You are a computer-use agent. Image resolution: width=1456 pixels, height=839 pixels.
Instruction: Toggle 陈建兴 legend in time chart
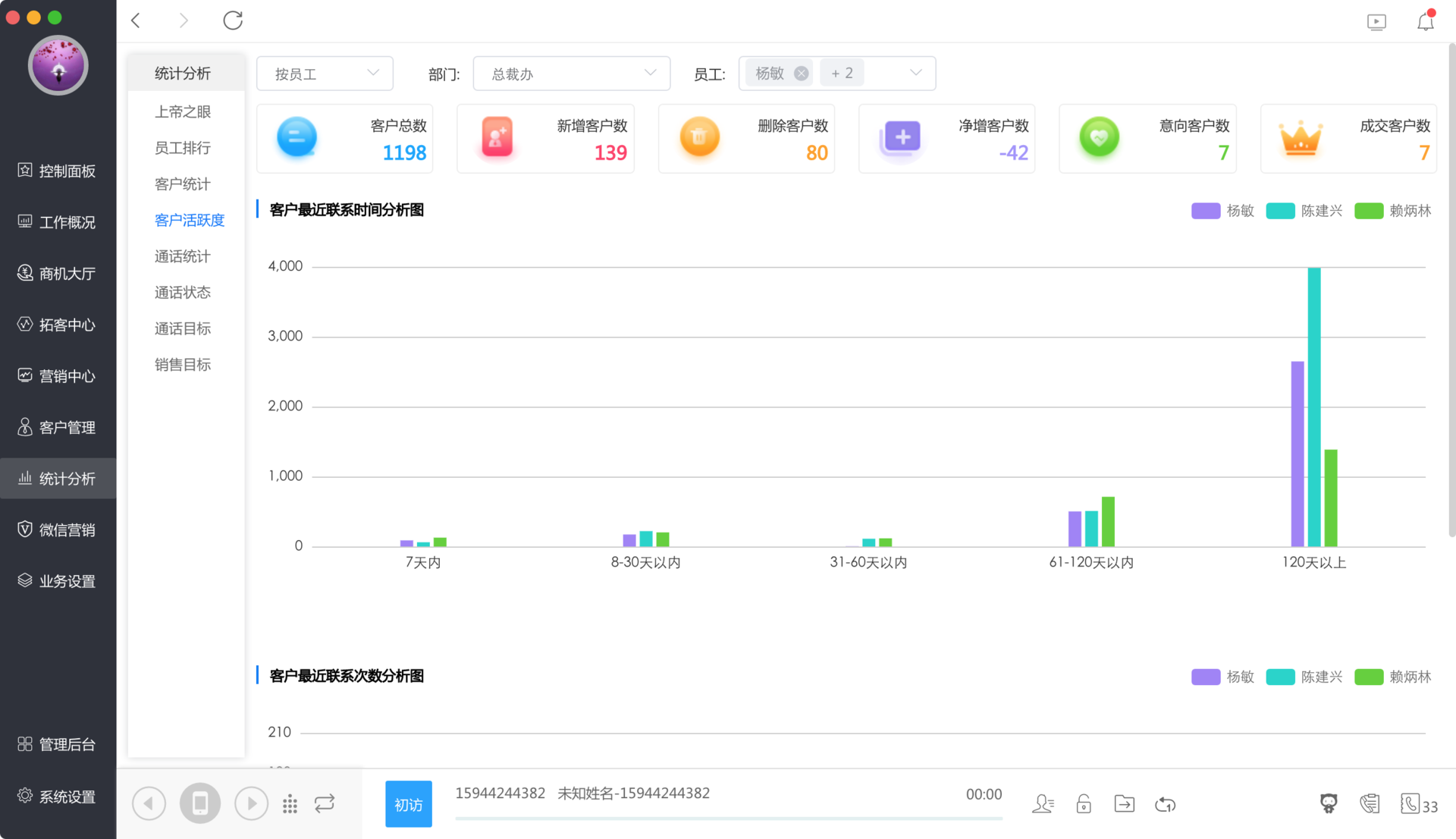[x=1304, y=211]
